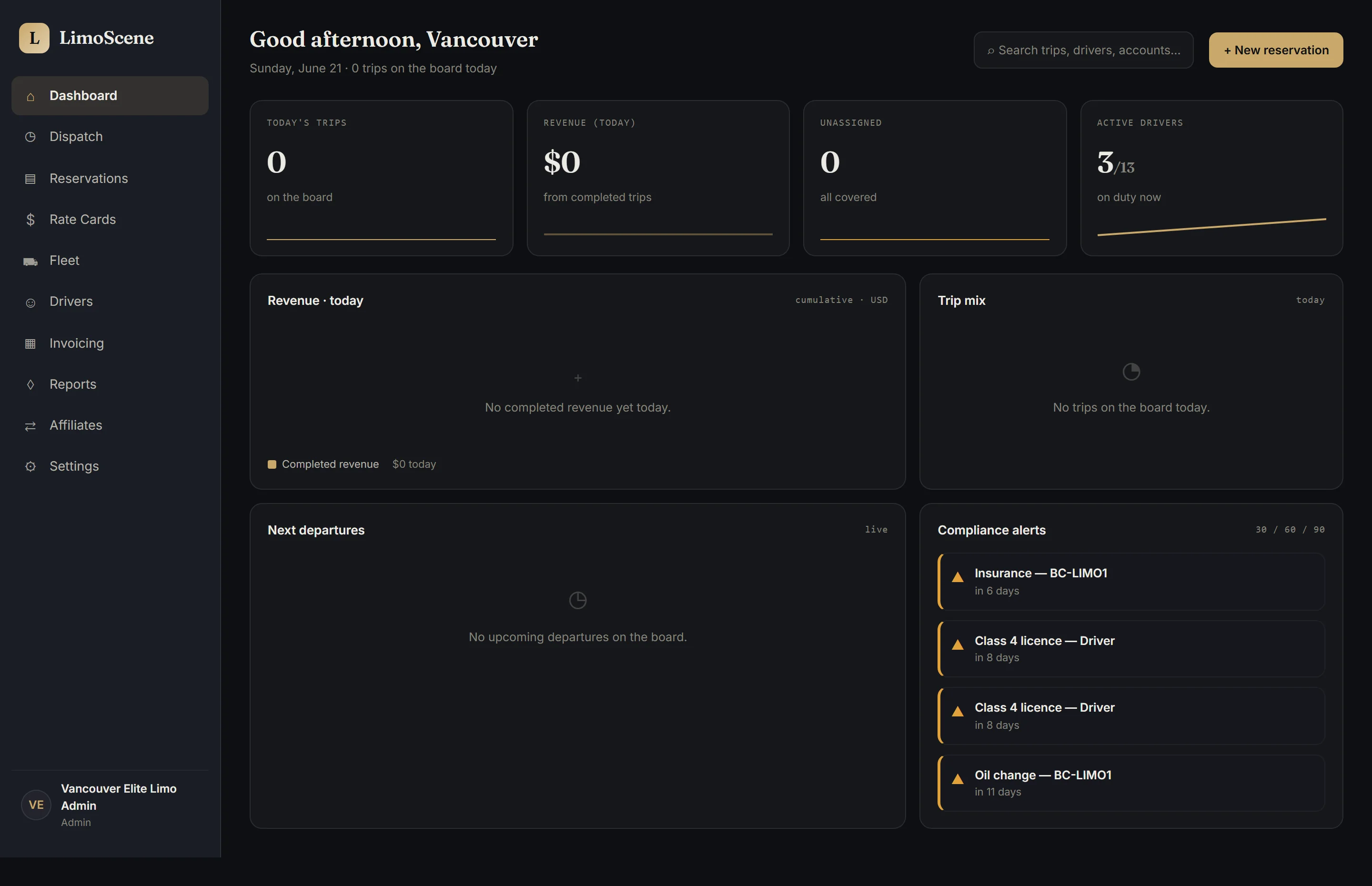Click the "live" label in Next departures
The height and width of the screenshot is (886, 1372).
click(x=876, y=529)
